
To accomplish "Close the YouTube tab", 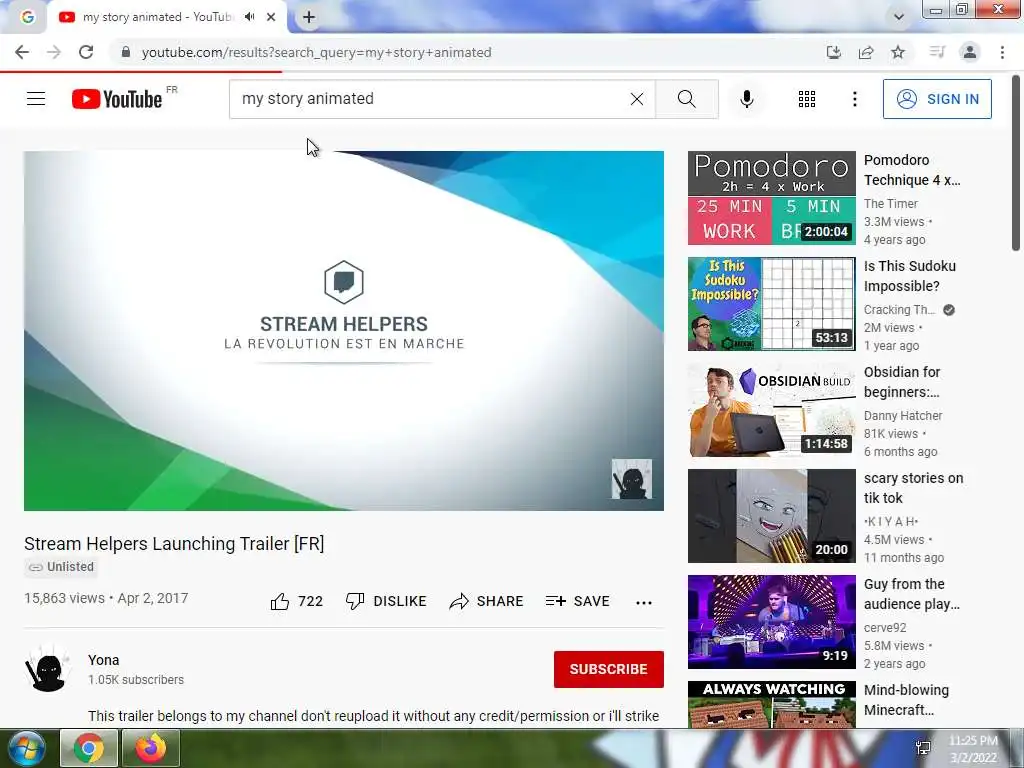I will pos(271,17).
